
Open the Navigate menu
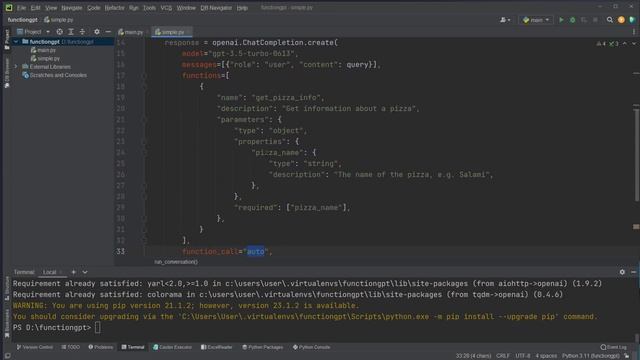71,8
